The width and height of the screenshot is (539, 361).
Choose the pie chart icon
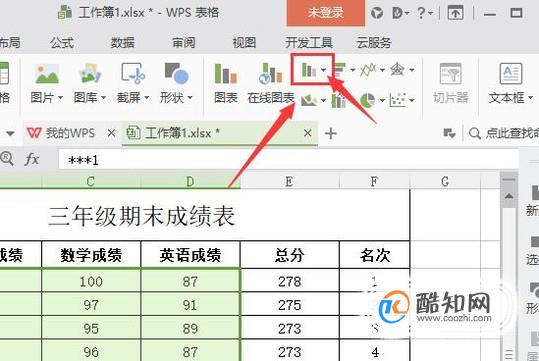tap(368, 100)
